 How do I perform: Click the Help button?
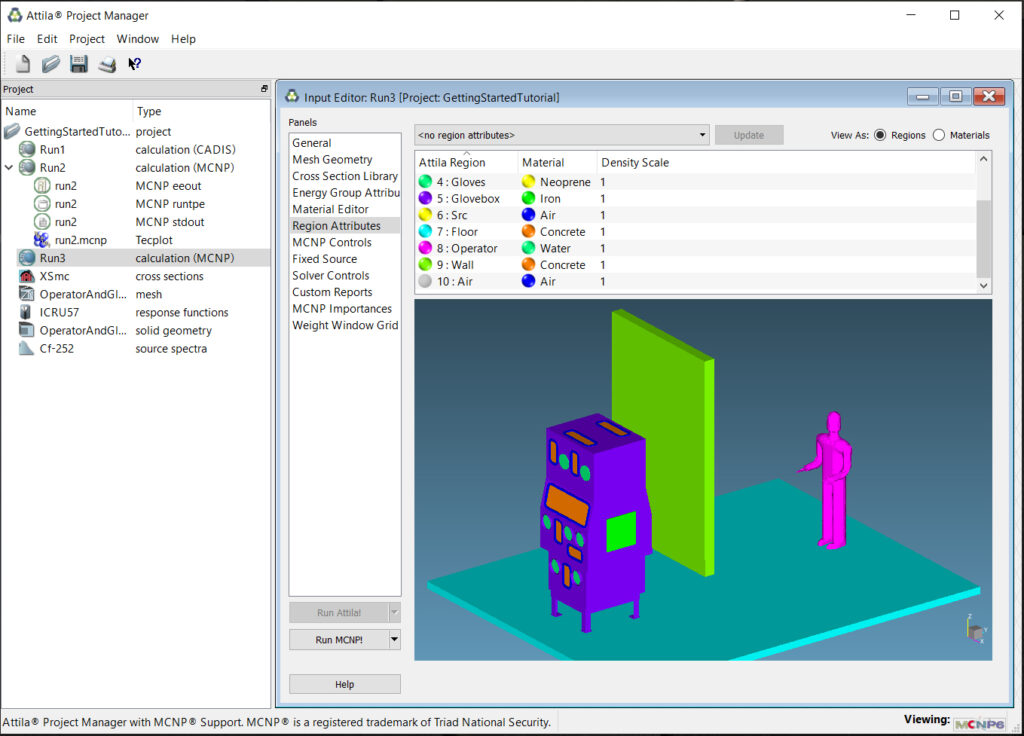[344, 684]
